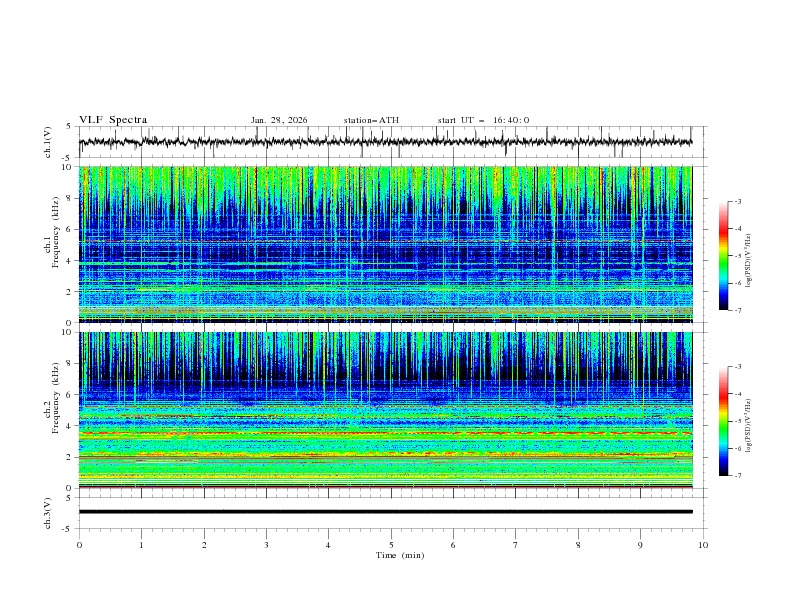
Task: Click the 6 minute tick label on time axis
Action: [x=453, y=545]
